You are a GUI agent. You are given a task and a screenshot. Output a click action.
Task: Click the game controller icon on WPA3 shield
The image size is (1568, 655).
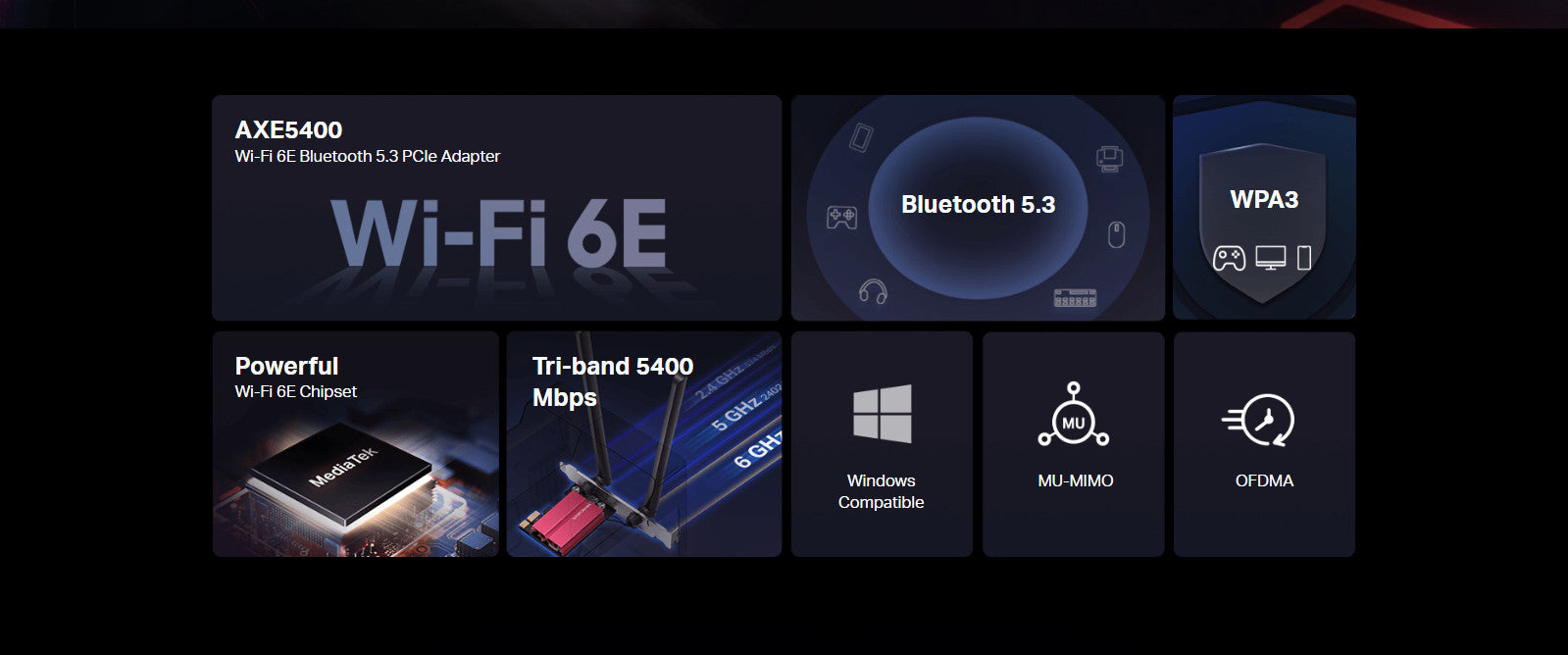[1229, 258]
